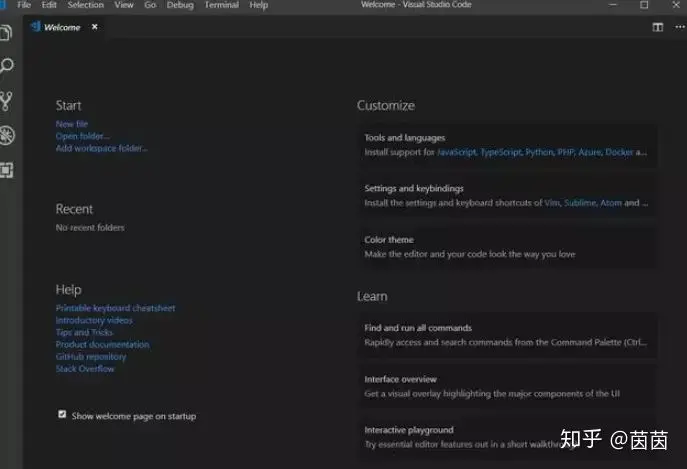Click the Split Editor icon
Screen dimensions: 687x469
658,27
